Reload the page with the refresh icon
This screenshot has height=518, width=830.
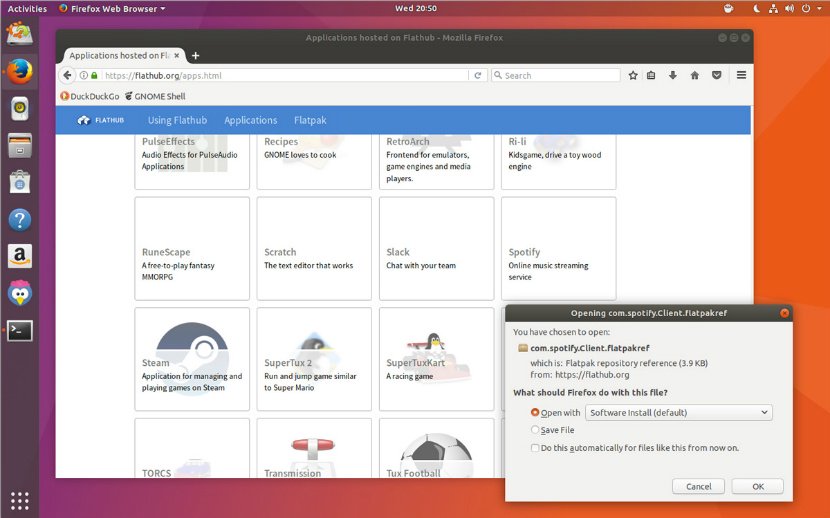click(x=477, y=76)
